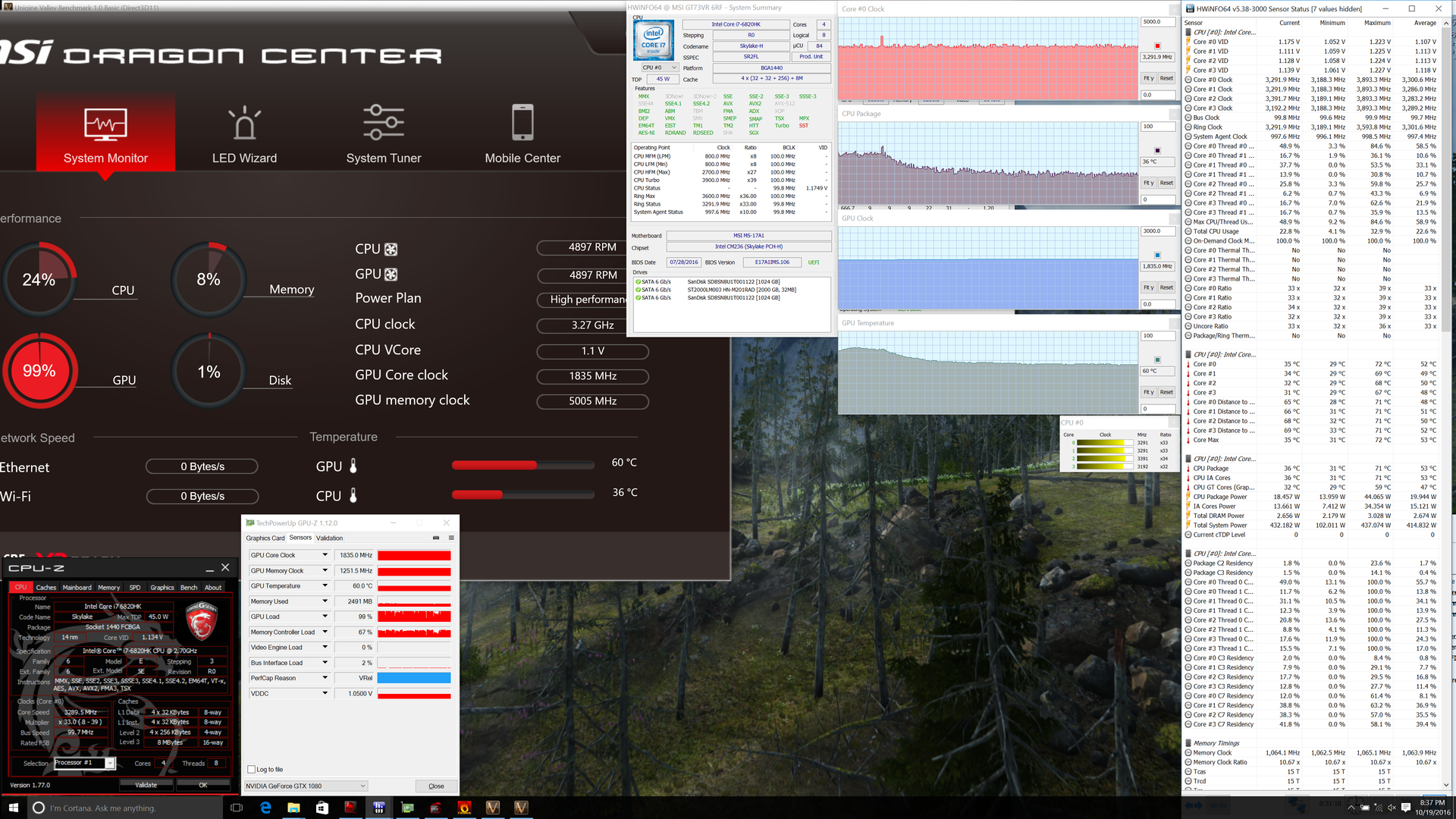The width and height of the screenshot is (1456, 819).
Task: Click the Validate button in CPU-Z
Action: click(x=146, y=785)
